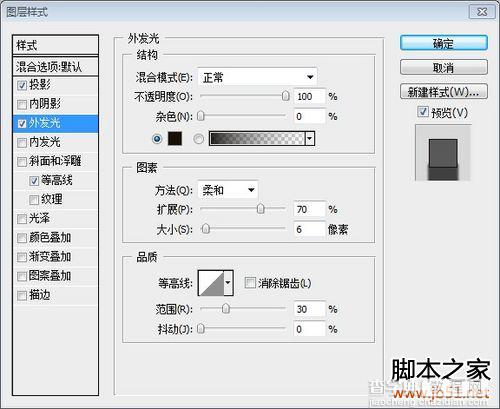500x409 pixels.
Task: Click the 杂色 noise value field
Action: (309, 116)
